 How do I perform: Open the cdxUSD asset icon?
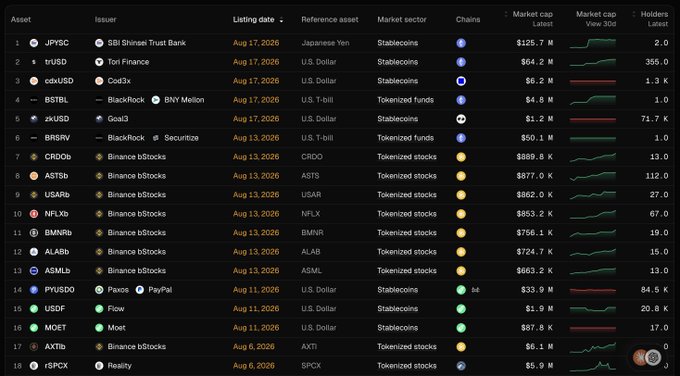point(34,81)
